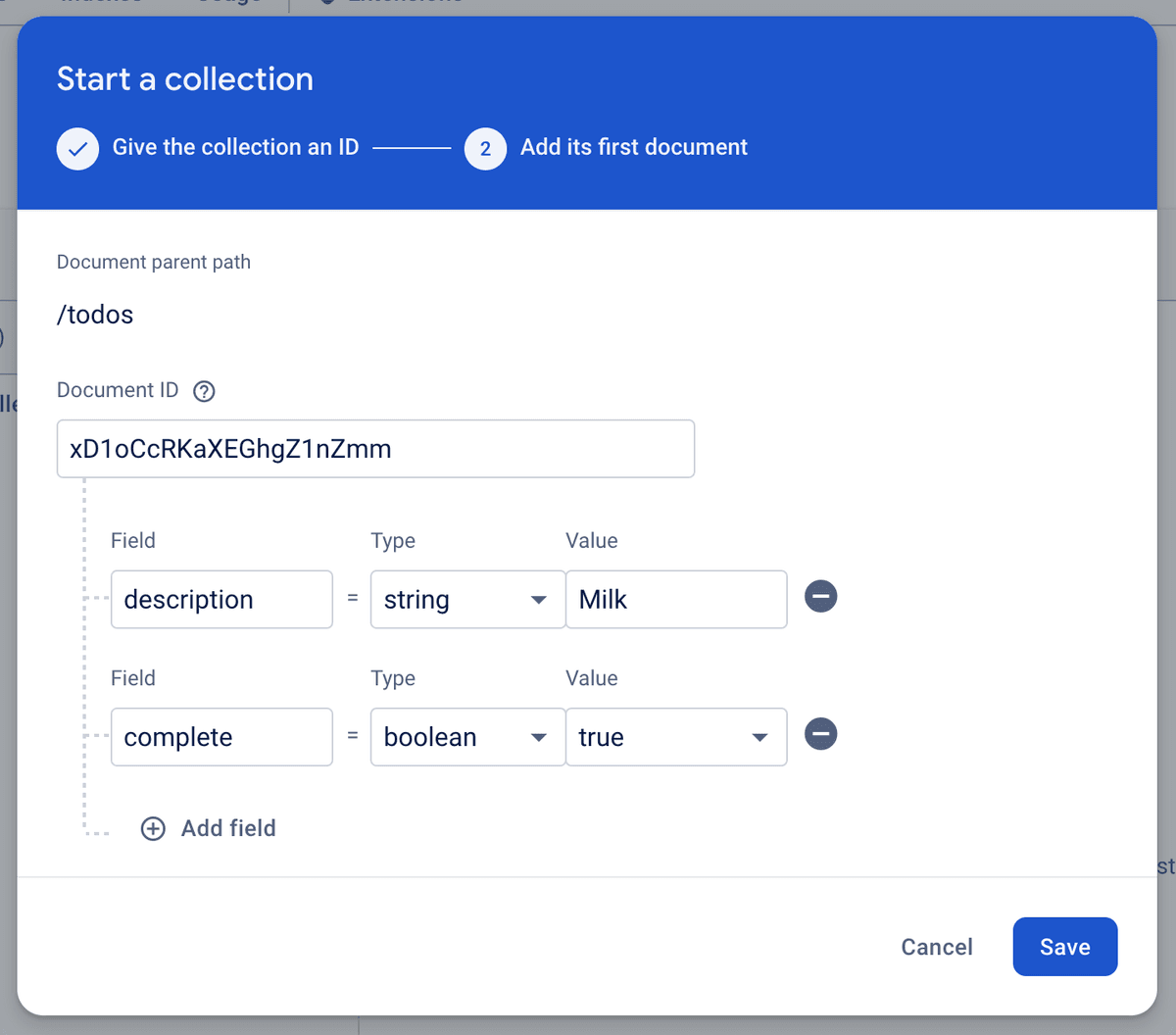1176x1035 pixels.
Task: Click the 'Add field' label
Action: [226, 828]
